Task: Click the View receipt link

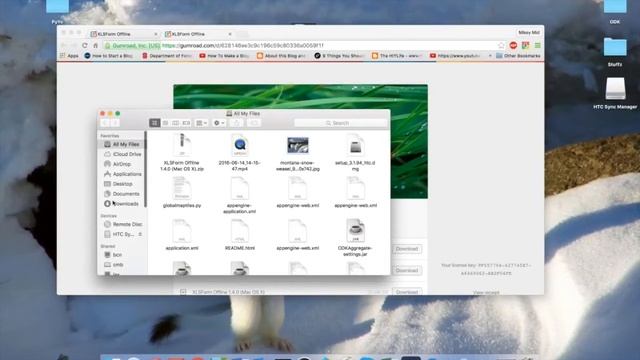Action: point(486,292)
